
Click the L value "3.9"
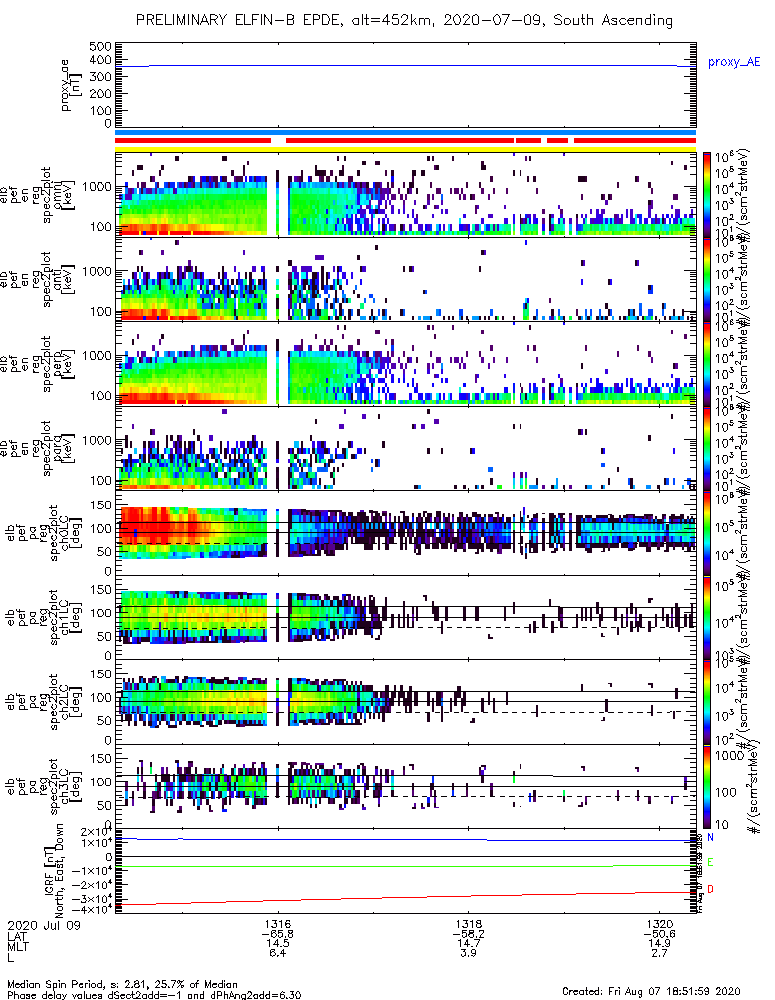click(x=469, y=953)
